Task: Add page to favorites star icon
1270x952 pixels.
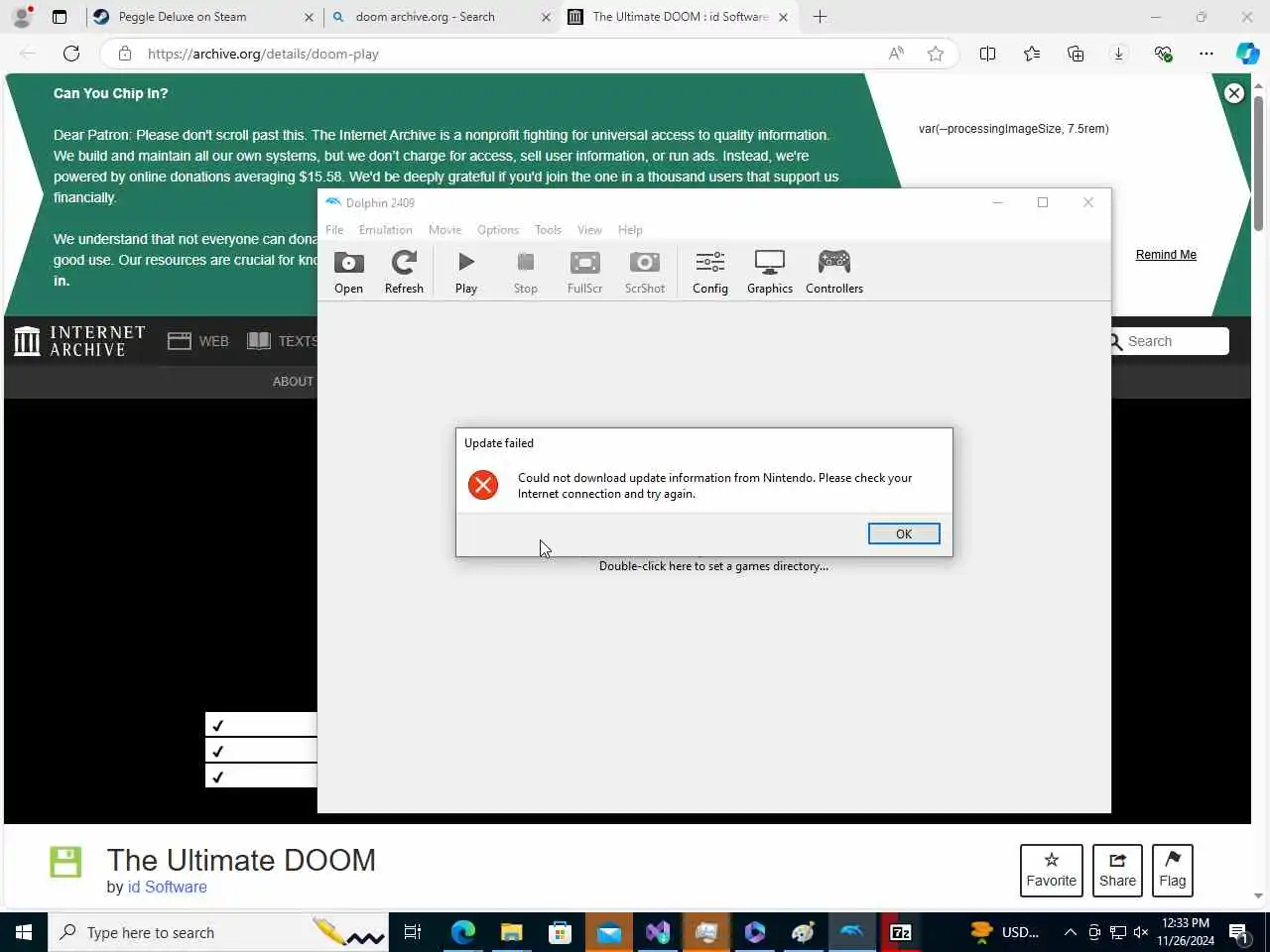Action: [x=935, y=54]
